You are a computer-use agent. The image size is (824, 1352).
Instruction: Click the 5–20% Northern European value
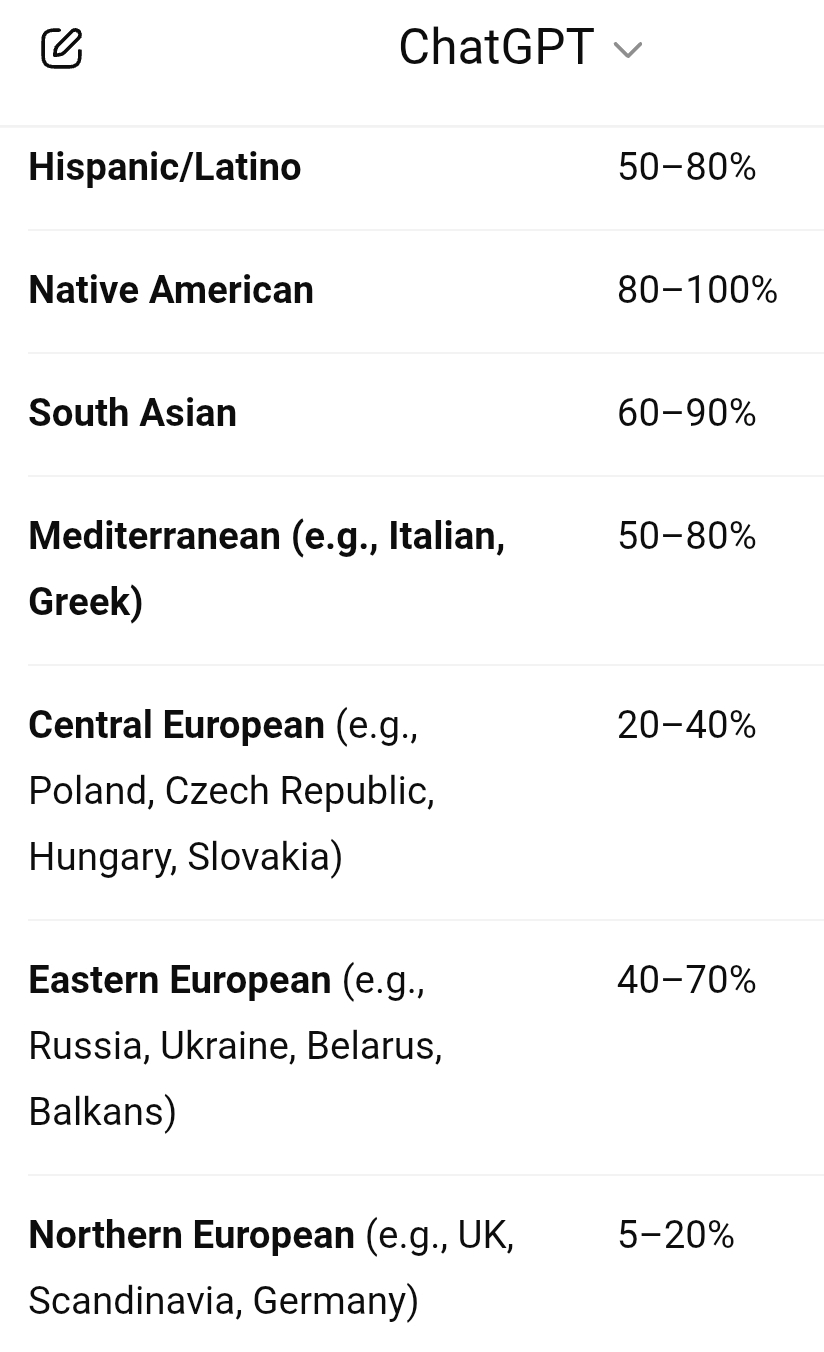(x=675, y=1235)
